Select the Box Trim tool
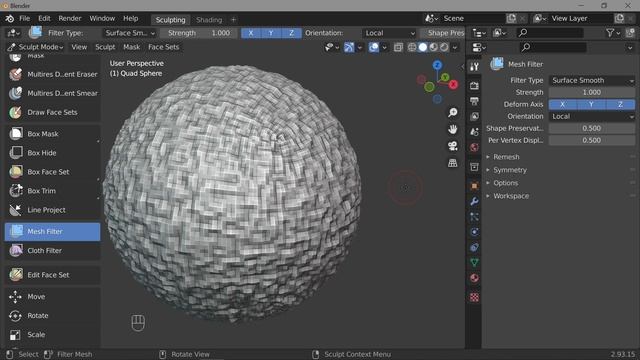Image resolution: width=640 pixels, height=360 pixels. 53,191
